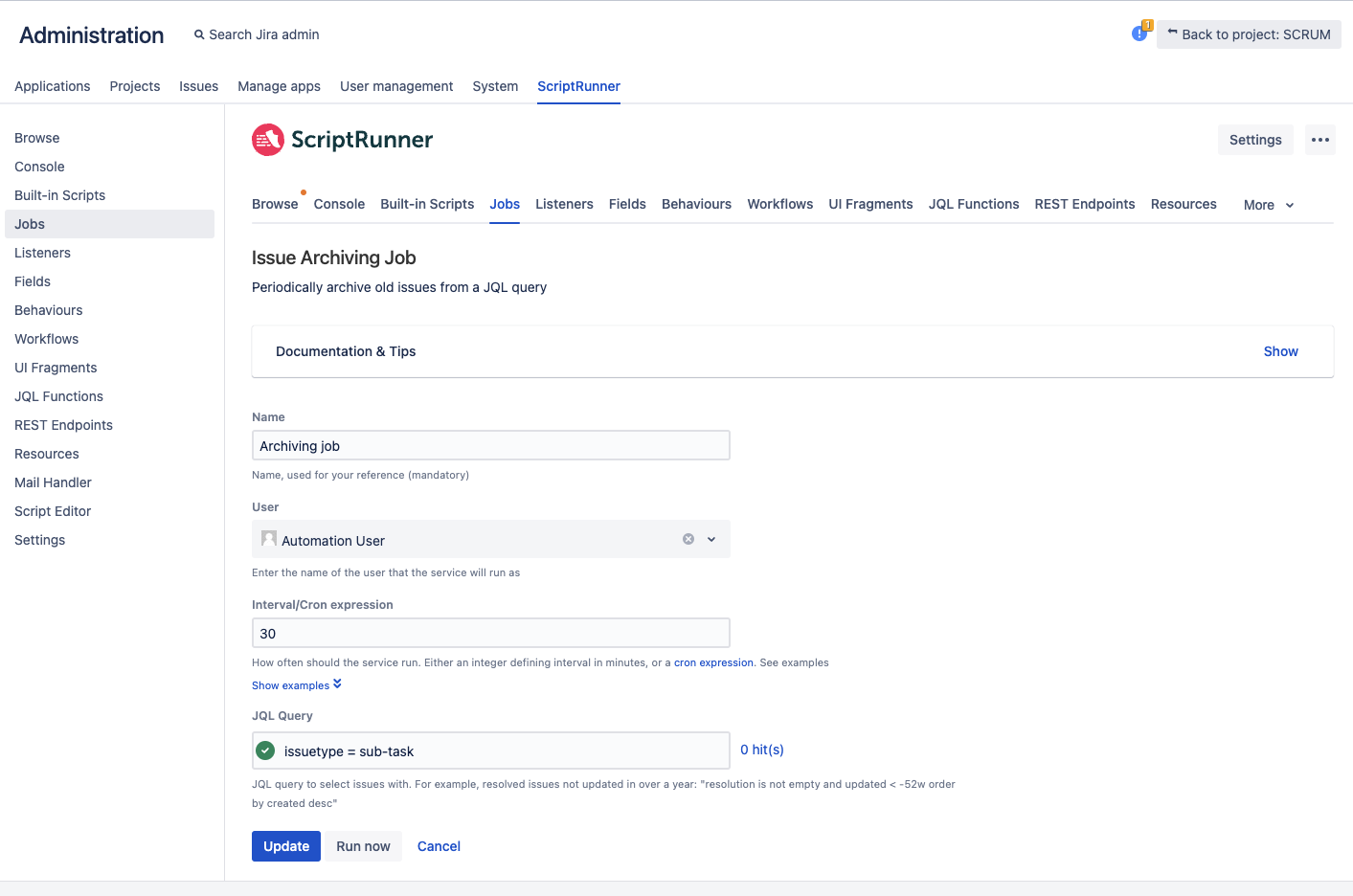Switch to Behaviours tab

(x=696, y=204)
